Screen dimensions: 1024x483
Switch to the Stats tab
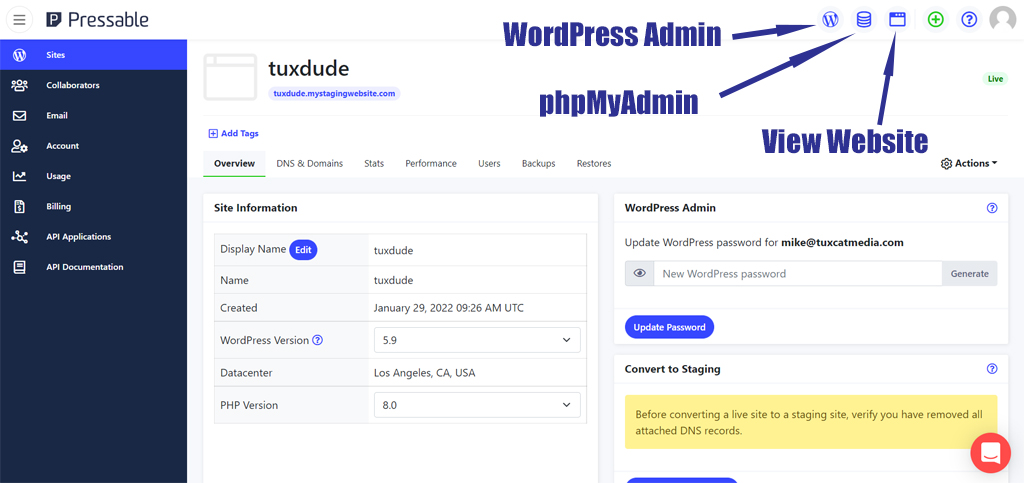coord(374,163)
